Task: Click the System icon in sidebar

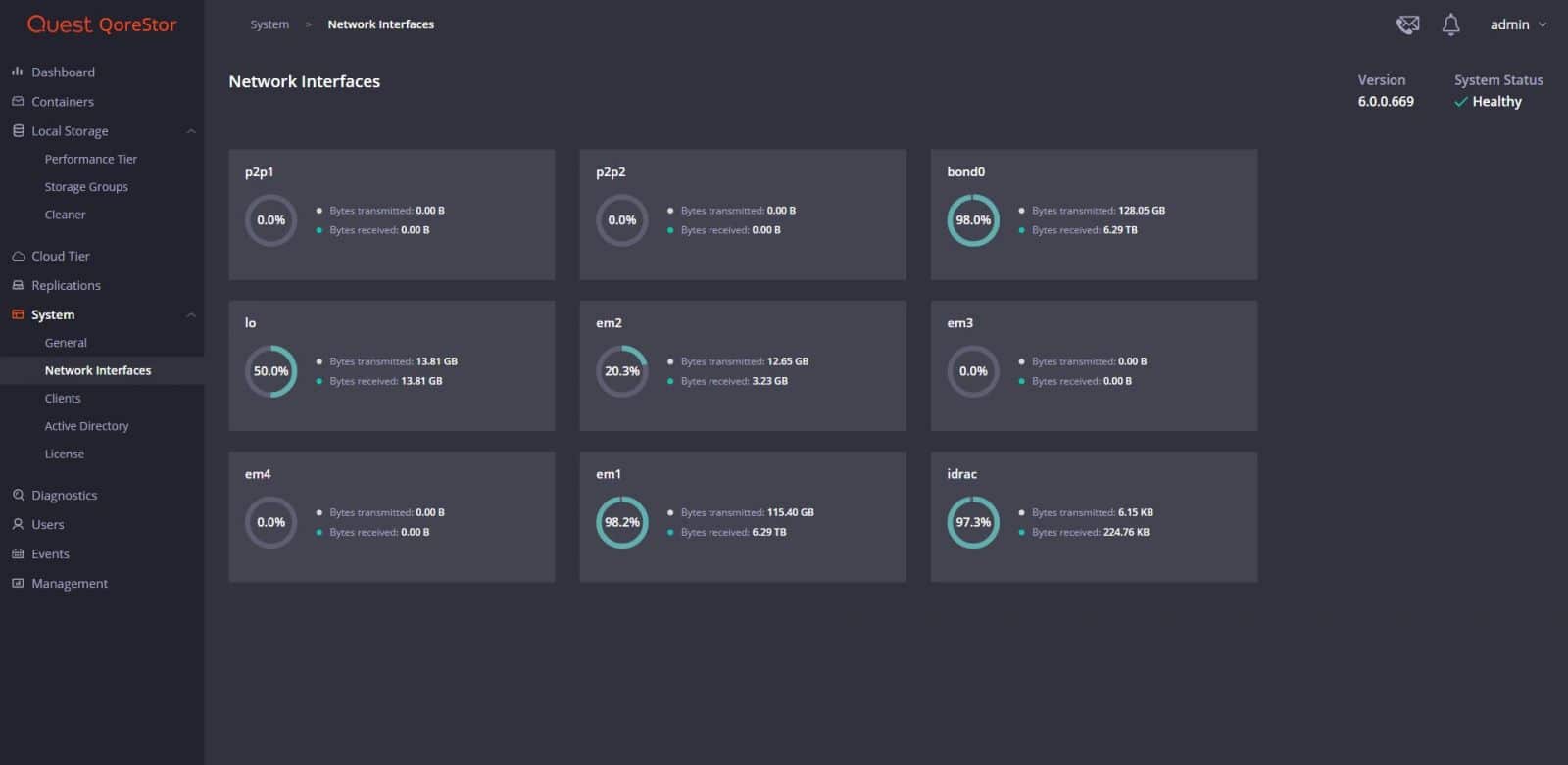Action: coord(18,314)
